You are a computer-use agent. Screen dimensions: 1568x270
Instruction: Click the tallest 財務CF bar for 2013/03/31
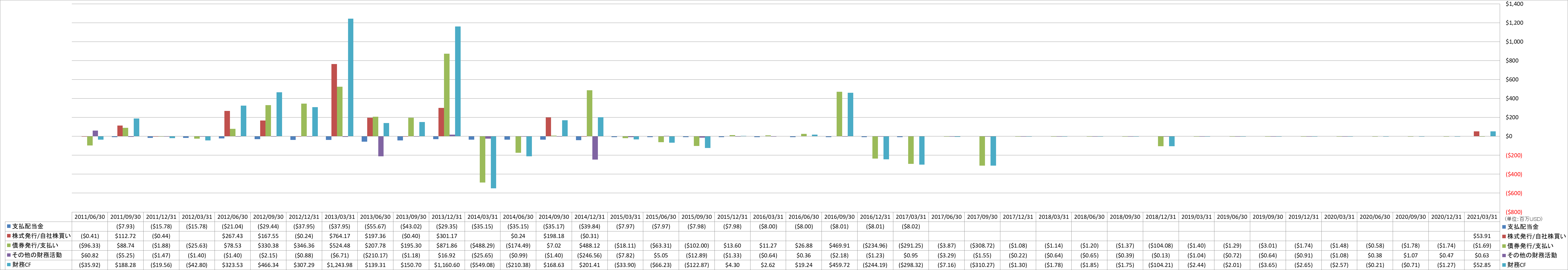click(351, 77)
